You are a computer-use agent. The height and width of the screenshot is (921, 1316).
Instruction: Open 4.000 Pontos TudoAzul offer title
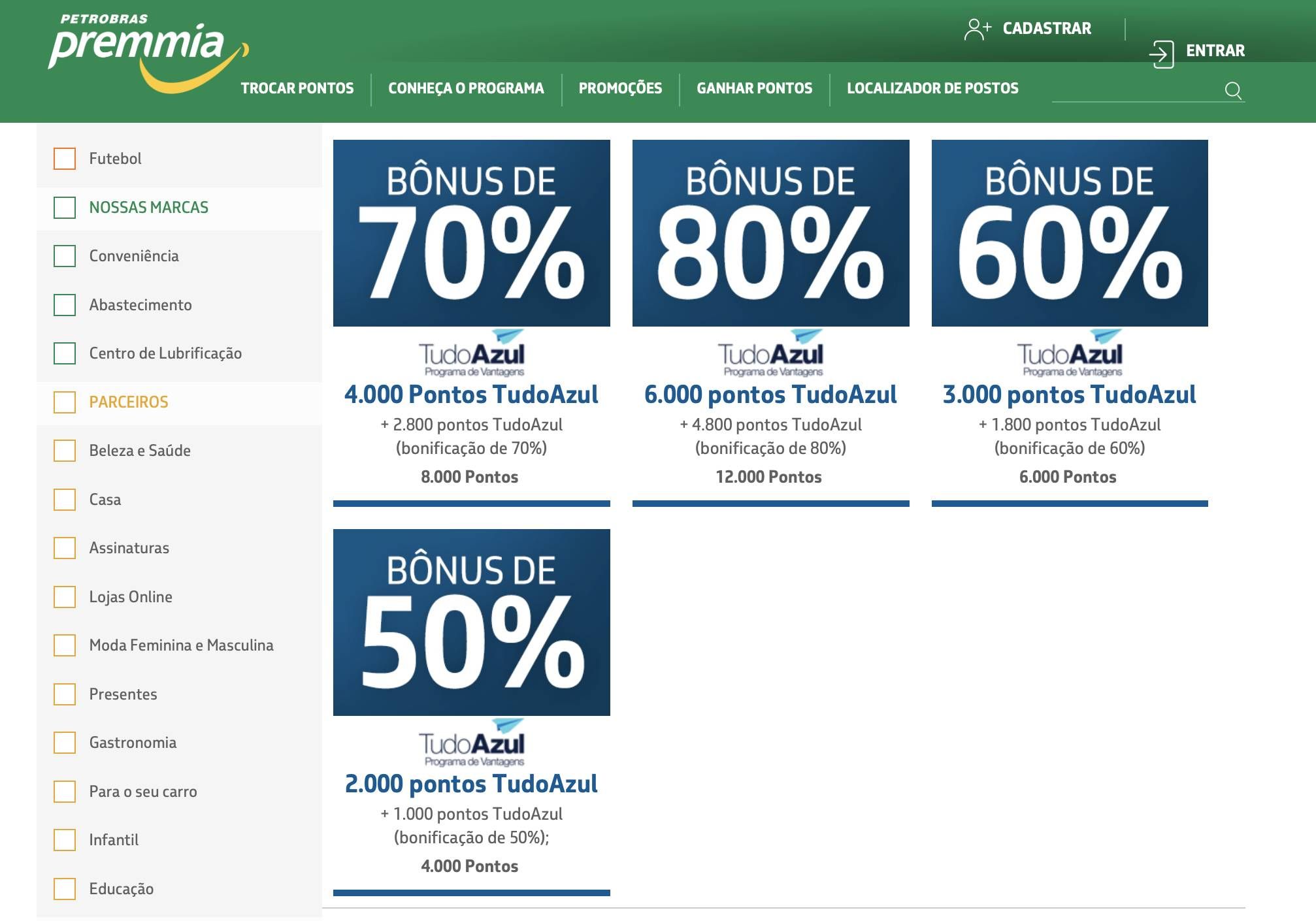pyautogui.click(x=472, y=395)
